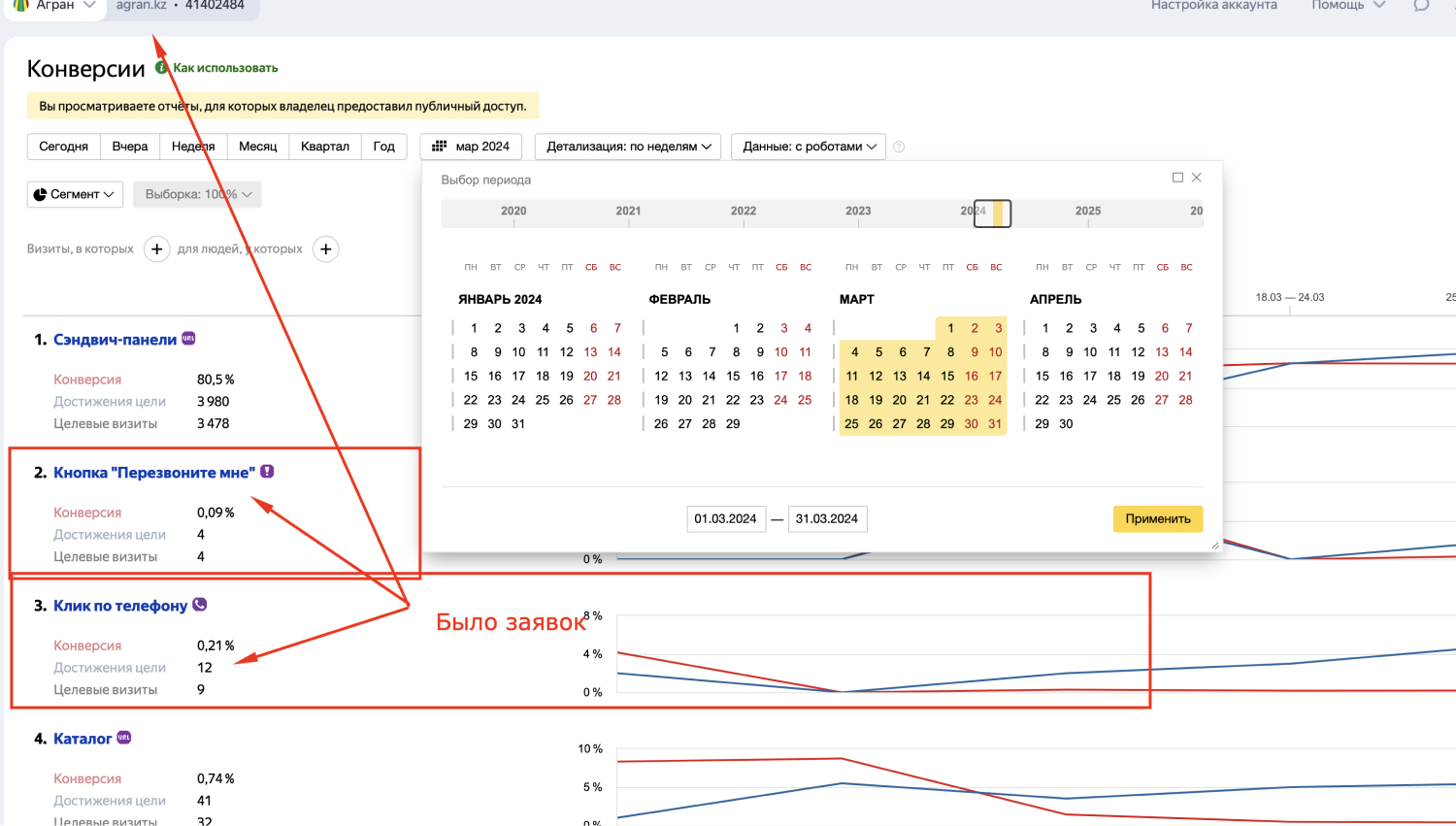1456x826 pixels.
Task: Select the Неделя period tab
Action: pyautogui.click(x=193, y=147)
